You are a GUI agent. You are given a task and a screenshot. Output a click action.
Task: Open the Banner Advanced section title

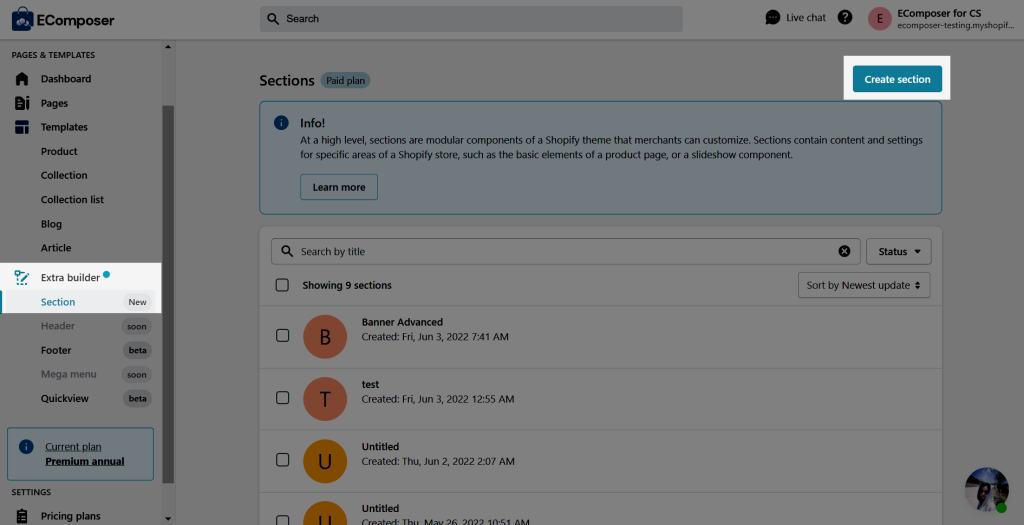(402, 322)
